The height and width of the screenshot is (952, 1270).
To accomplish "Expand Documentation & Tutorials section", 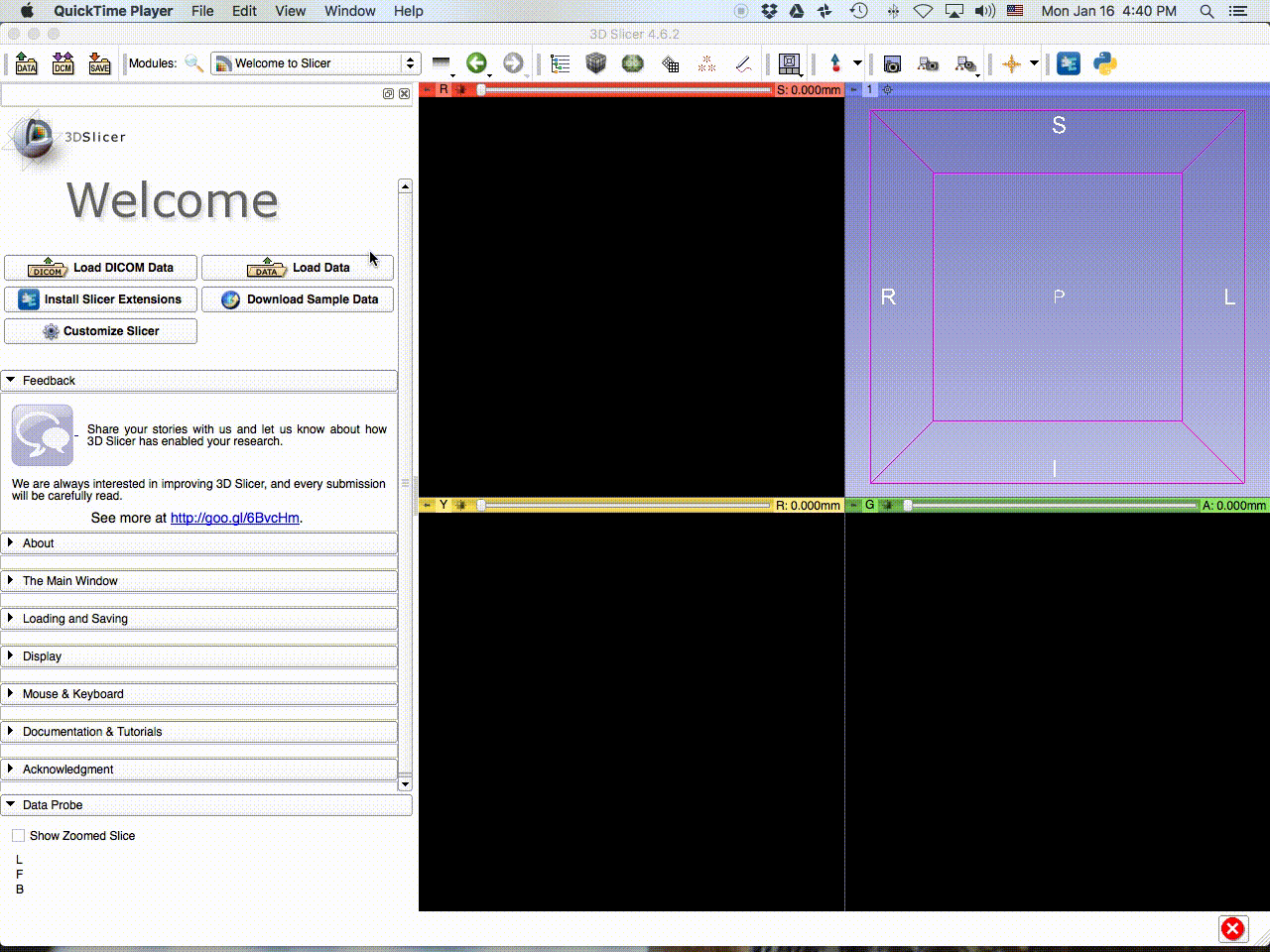I will point(199,731).
